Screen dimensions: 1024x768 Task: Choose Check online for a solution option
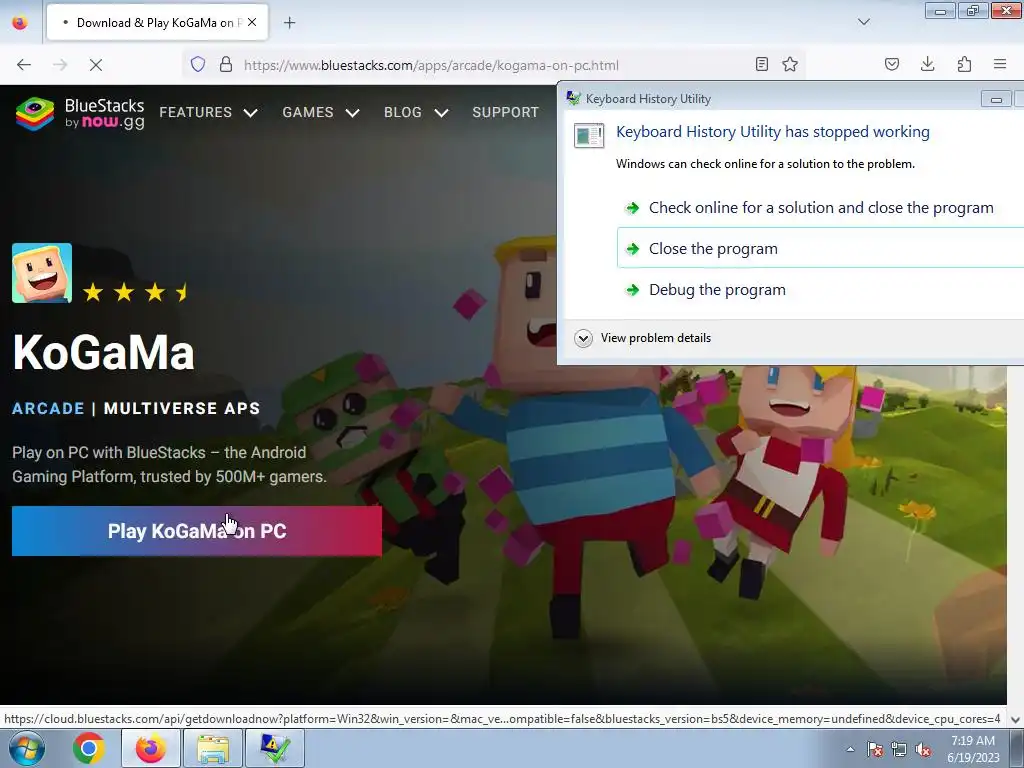[x=821, y=208]
